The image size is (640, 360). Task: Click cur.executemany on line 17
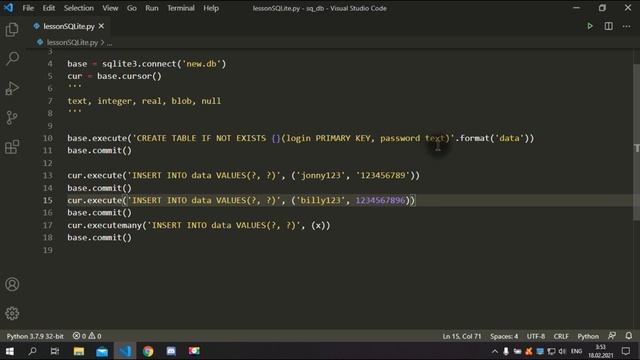click(x=104, y=225)
